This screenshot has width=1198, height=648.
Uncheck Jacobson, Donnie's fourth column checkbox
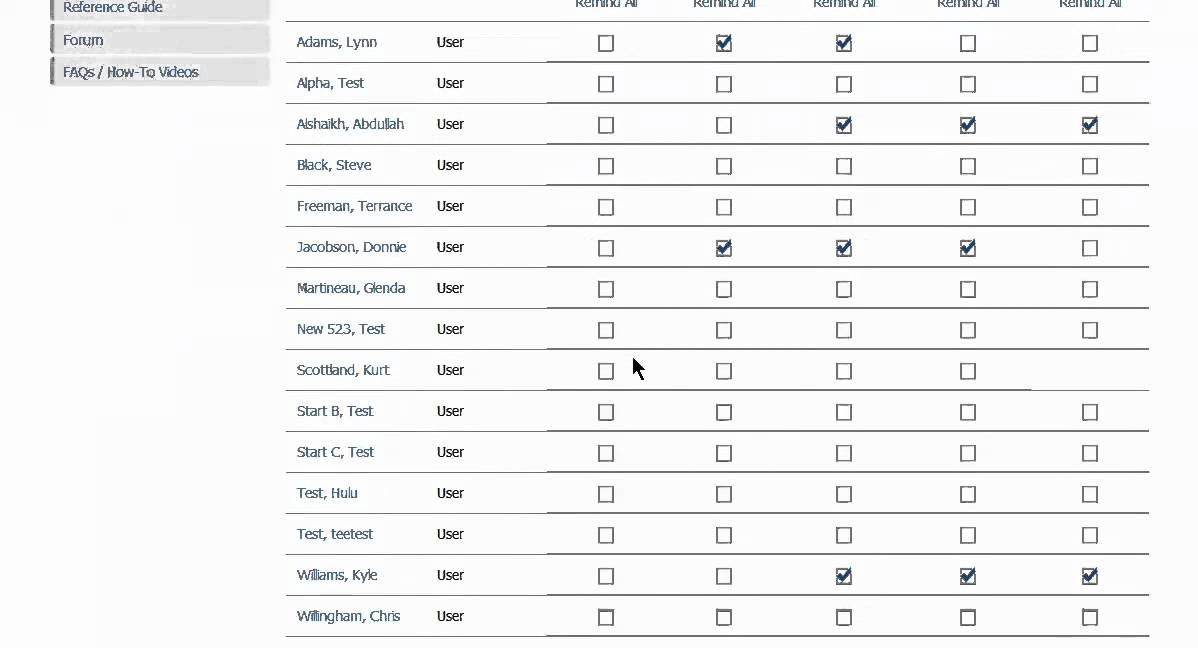pyautogui.click(x=968, y=248)
